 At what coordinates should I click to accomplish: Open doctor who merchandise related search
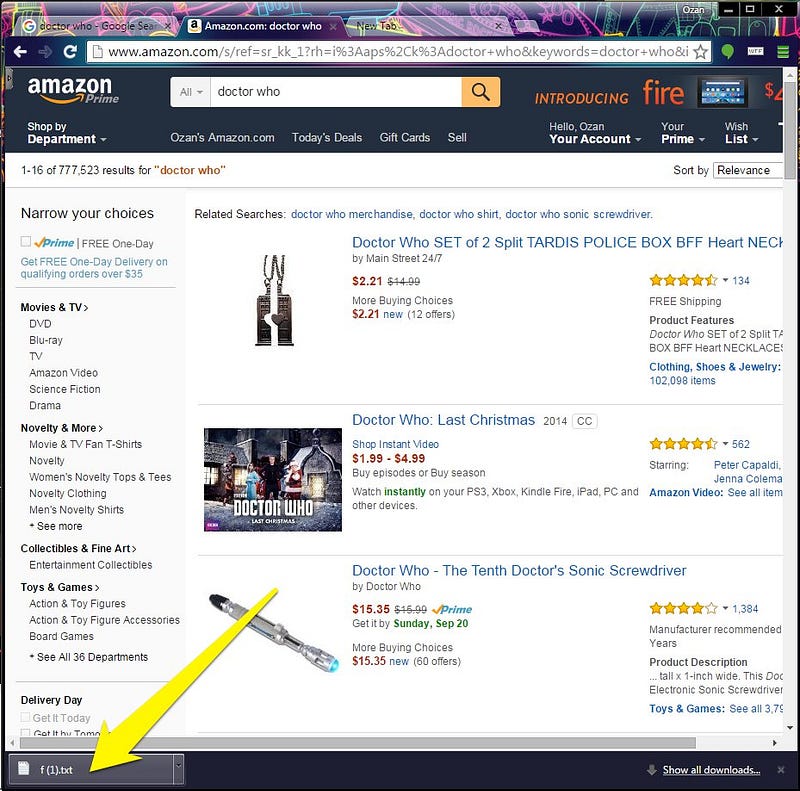(x=352, y=214)
